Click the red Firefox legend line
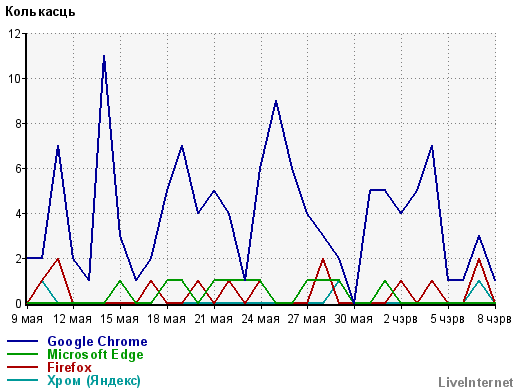The height and width of the screenshot is (392, 520). (x=22, y=367)
